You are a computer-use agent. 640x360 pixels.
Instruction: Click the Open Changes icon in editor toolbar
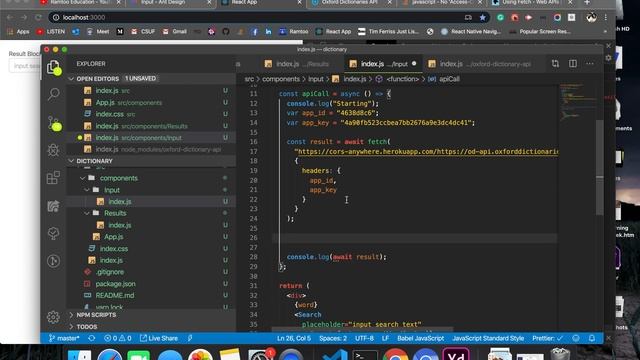[555, 64]
